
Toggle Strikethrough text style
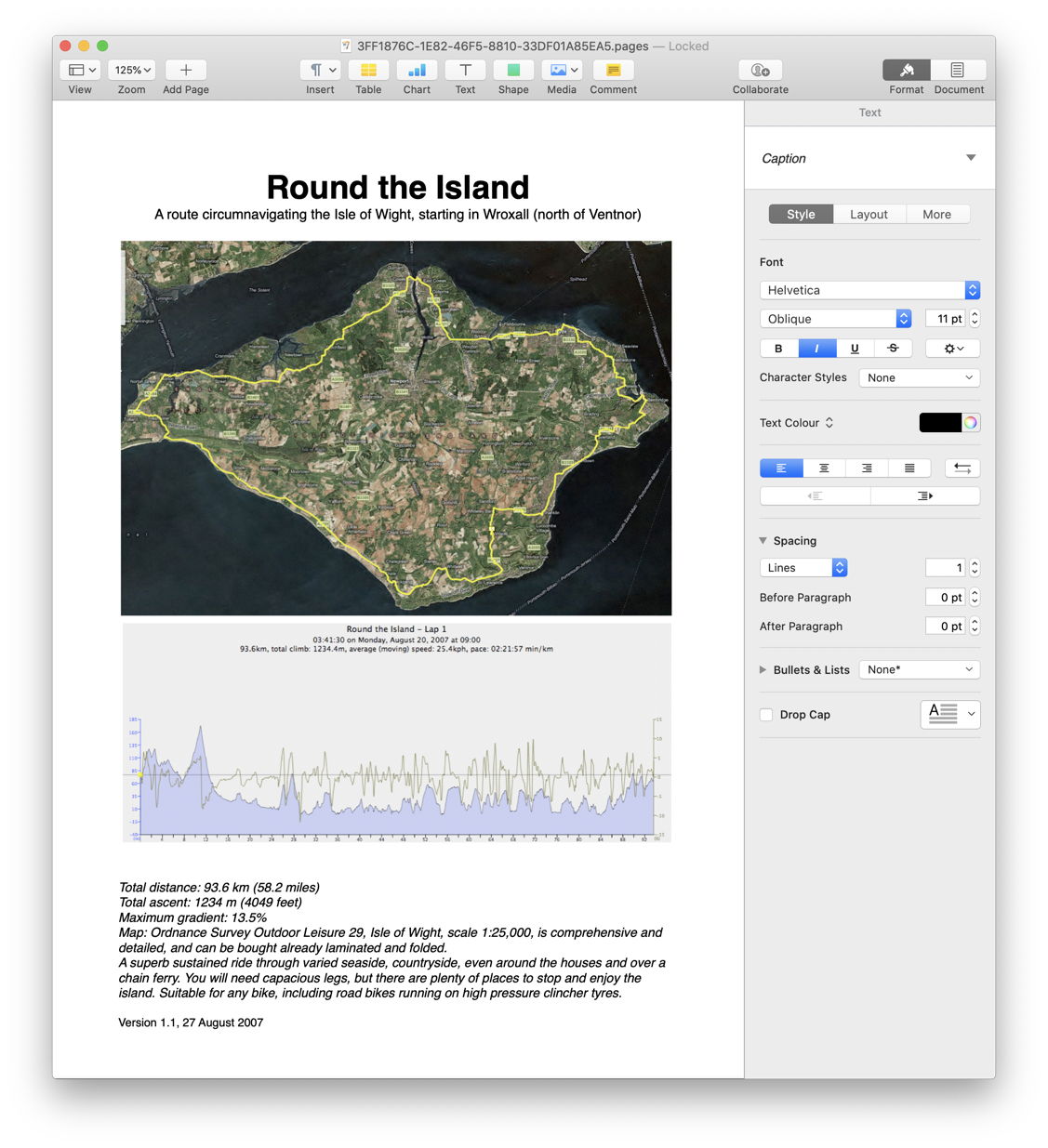point(894,349)
